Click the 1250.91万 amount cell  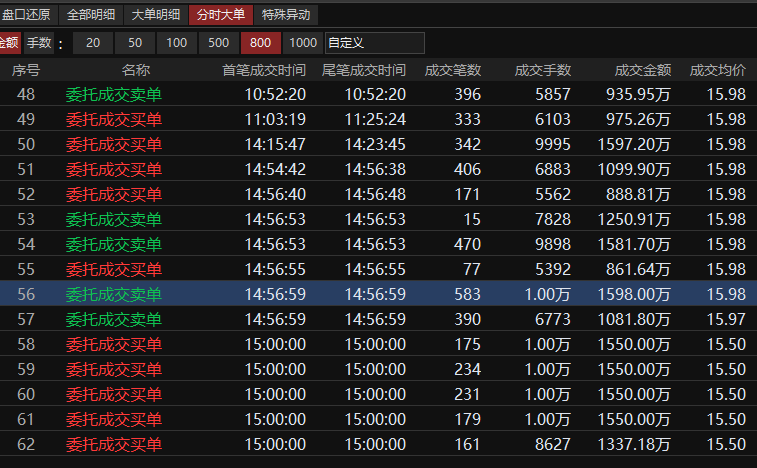(x=634, y=220)
